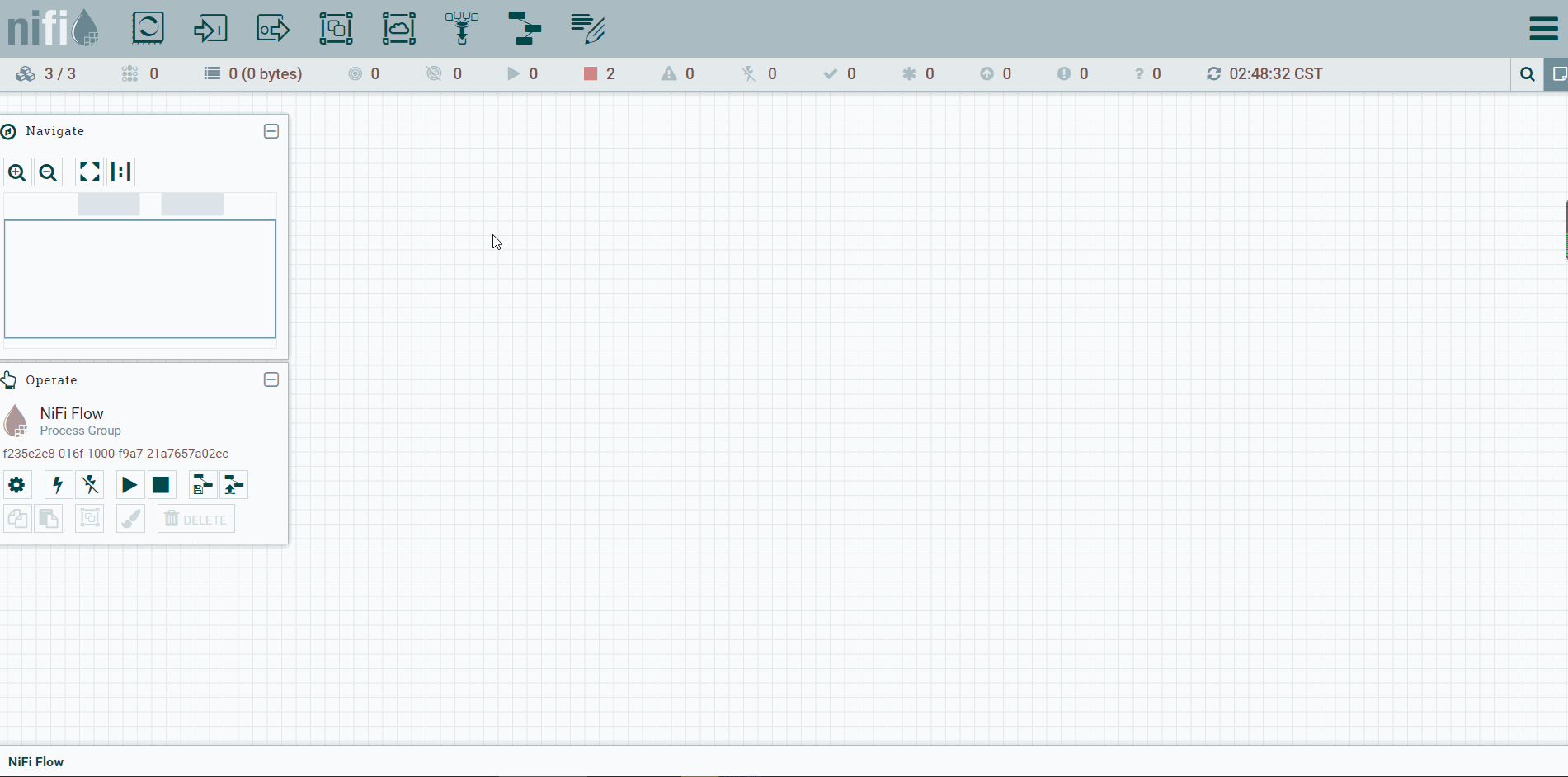This screenshot has width=1568, height=777.
Task: Select the Output Port toolbar icon
Action: 273,28
